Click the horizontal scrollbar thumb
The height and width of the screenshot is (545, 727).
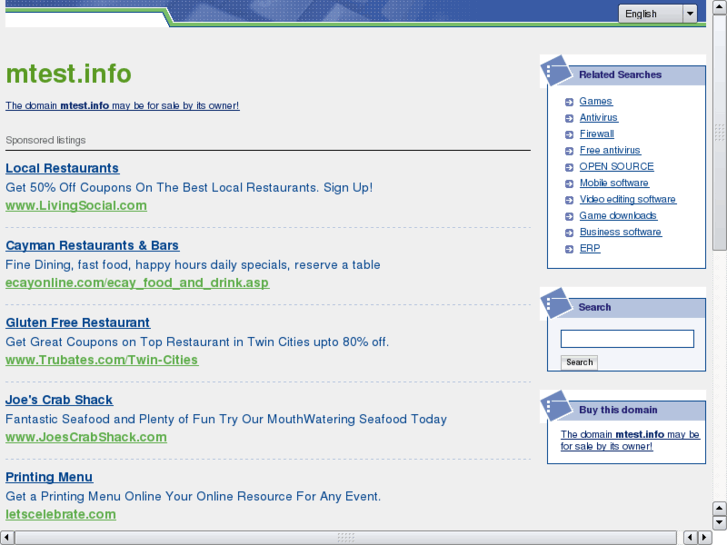[345, 537]
